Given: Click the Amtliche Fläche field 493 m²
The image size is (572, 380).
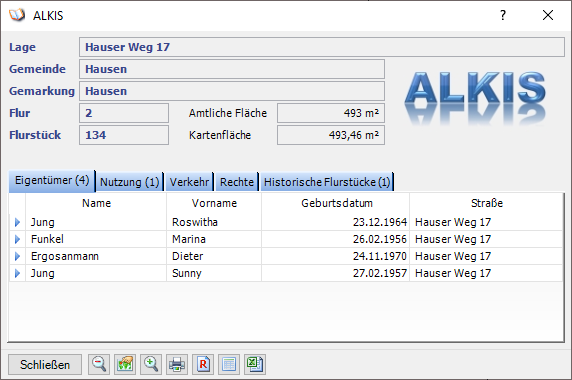Looking at the screenshot, I should pos(331,113).
